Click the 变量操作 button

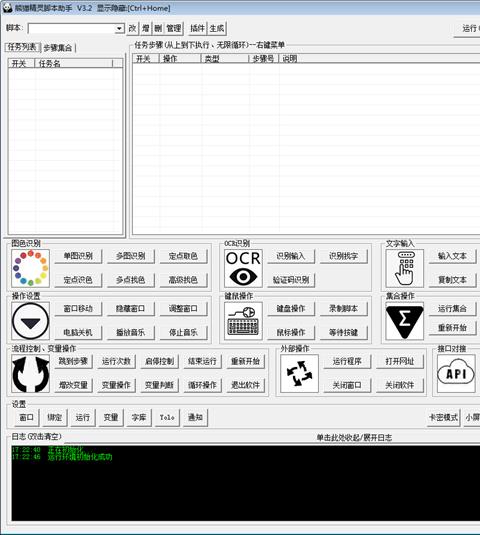tap(116, 385)
